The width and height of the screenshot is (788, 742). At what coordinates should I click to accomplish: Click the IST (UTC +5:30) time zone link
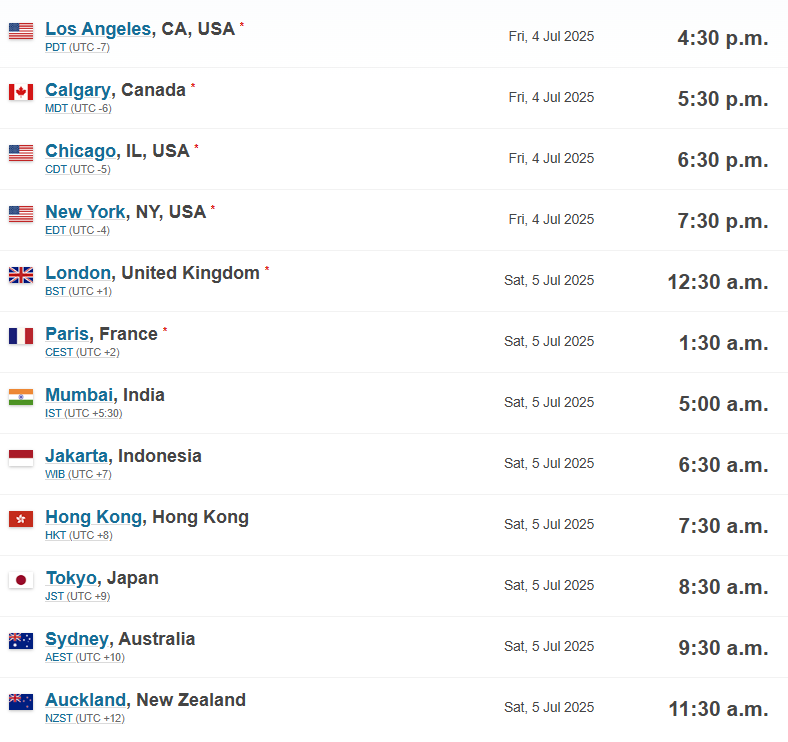point(83,413)
